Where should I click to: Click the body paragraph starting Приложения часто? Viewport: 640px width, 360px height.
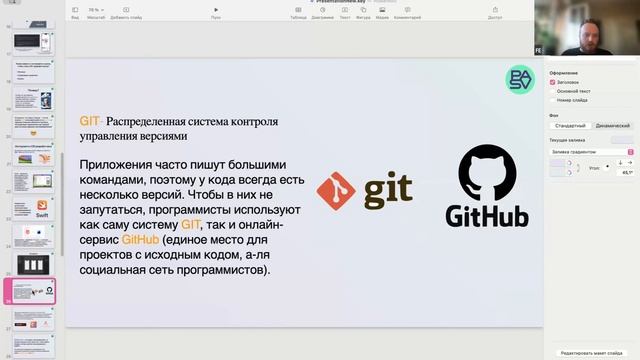click(192, 217)
